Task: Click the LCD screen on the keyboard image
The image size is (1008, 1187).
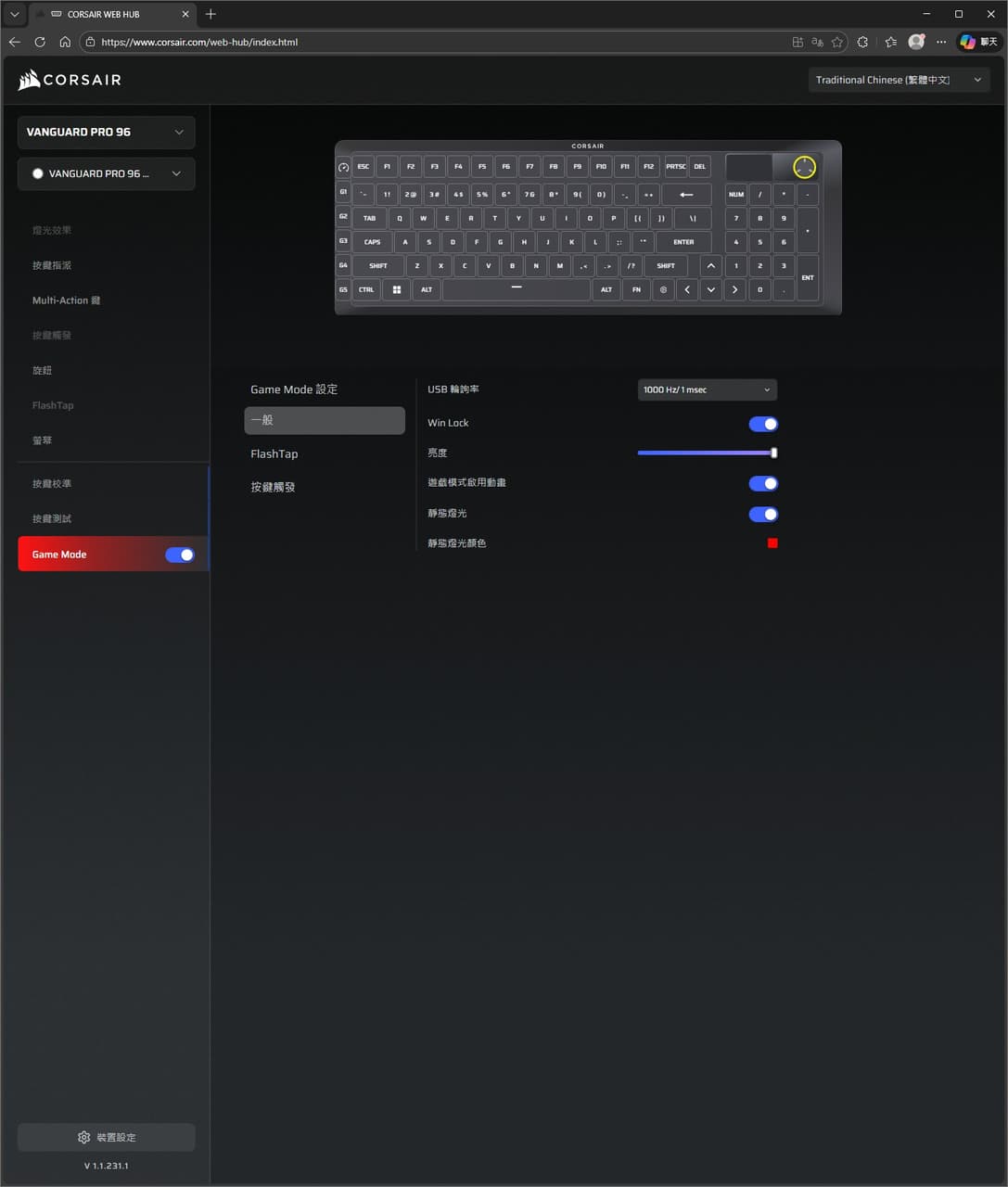Action: pos(748,167)
